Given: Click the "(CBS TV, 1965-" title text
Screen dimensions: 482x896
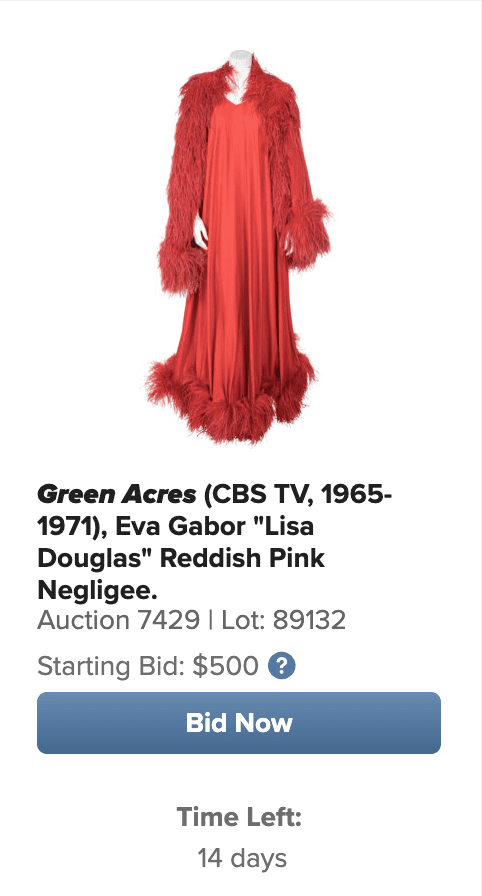Looking at the screenshot, I should pyautogui.click(x=298, y=495).
